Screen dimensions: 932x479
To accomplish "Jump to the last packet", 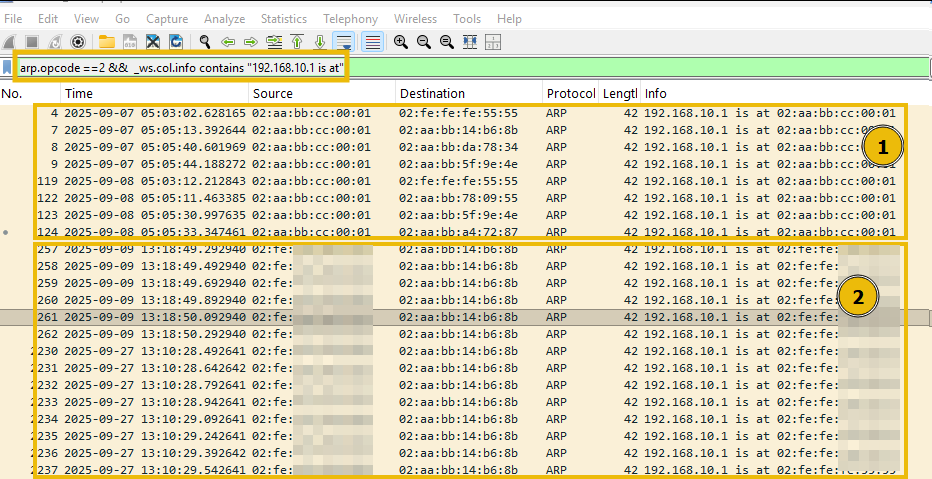I will click(x=320, y=42).
